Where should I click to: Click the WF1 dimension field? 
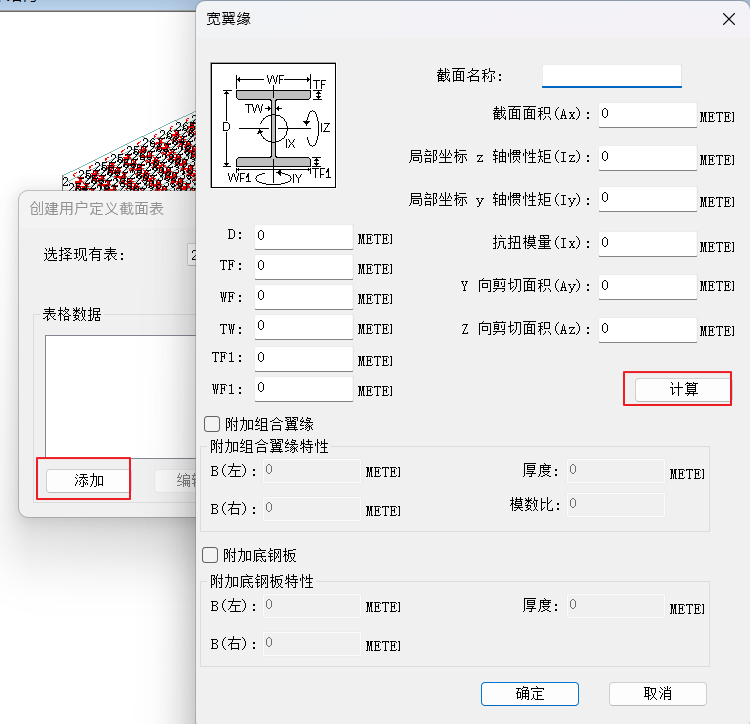pos(304,389)
